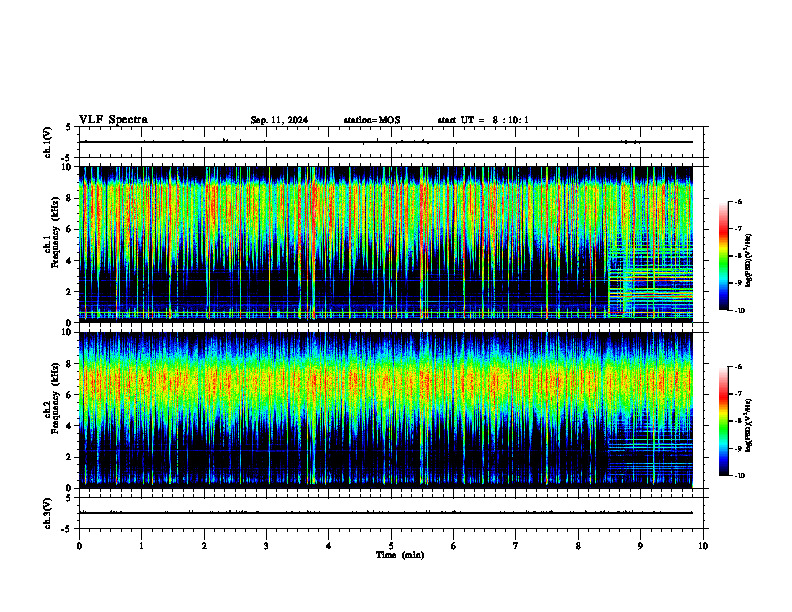Screen dimensions: 792x612
Task: Click the ch.1 color scale bar
Action: pos(724,256)
